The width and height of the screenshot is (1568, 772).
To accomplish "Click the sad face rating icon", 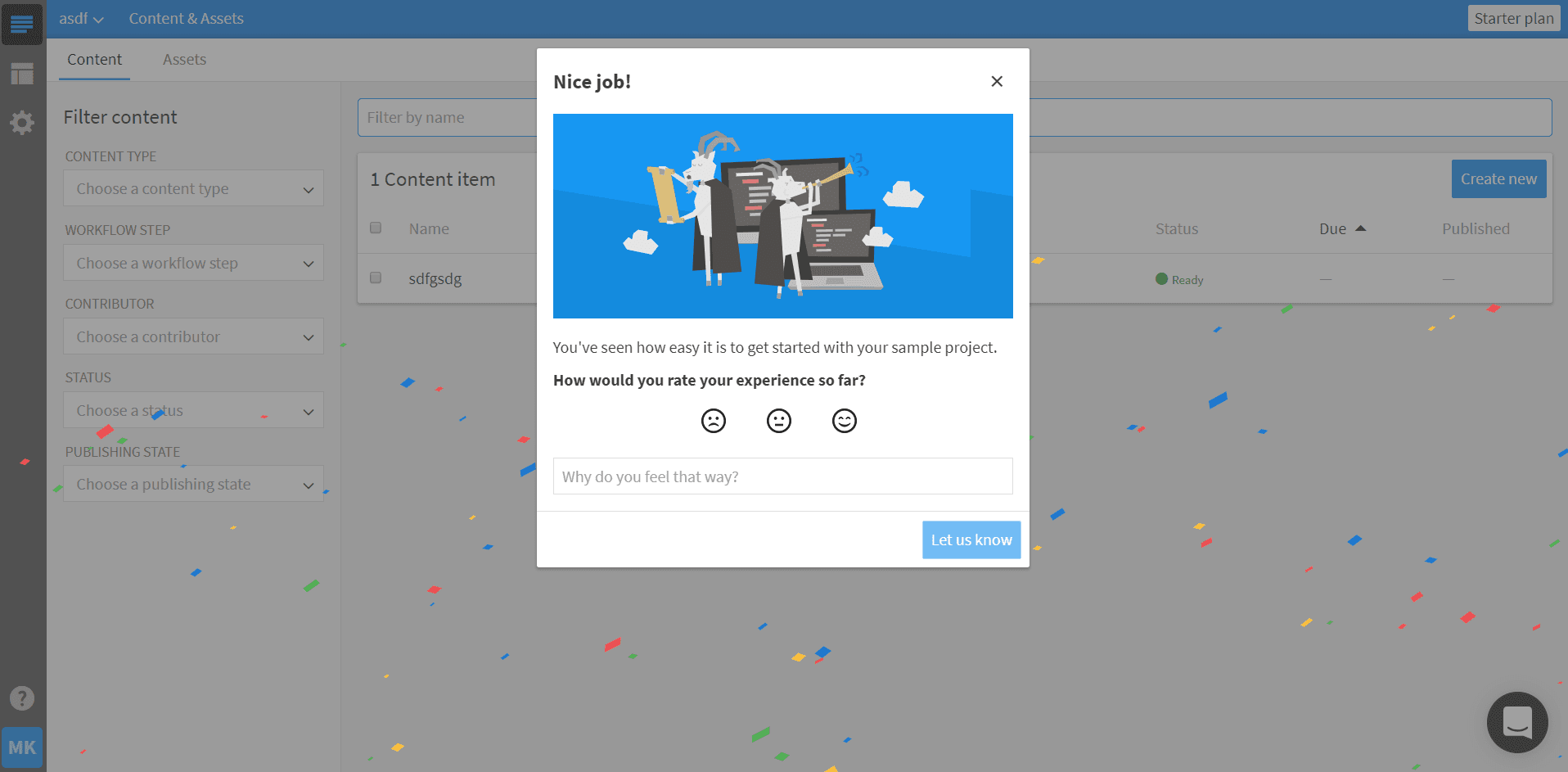I will coord(714,421).
